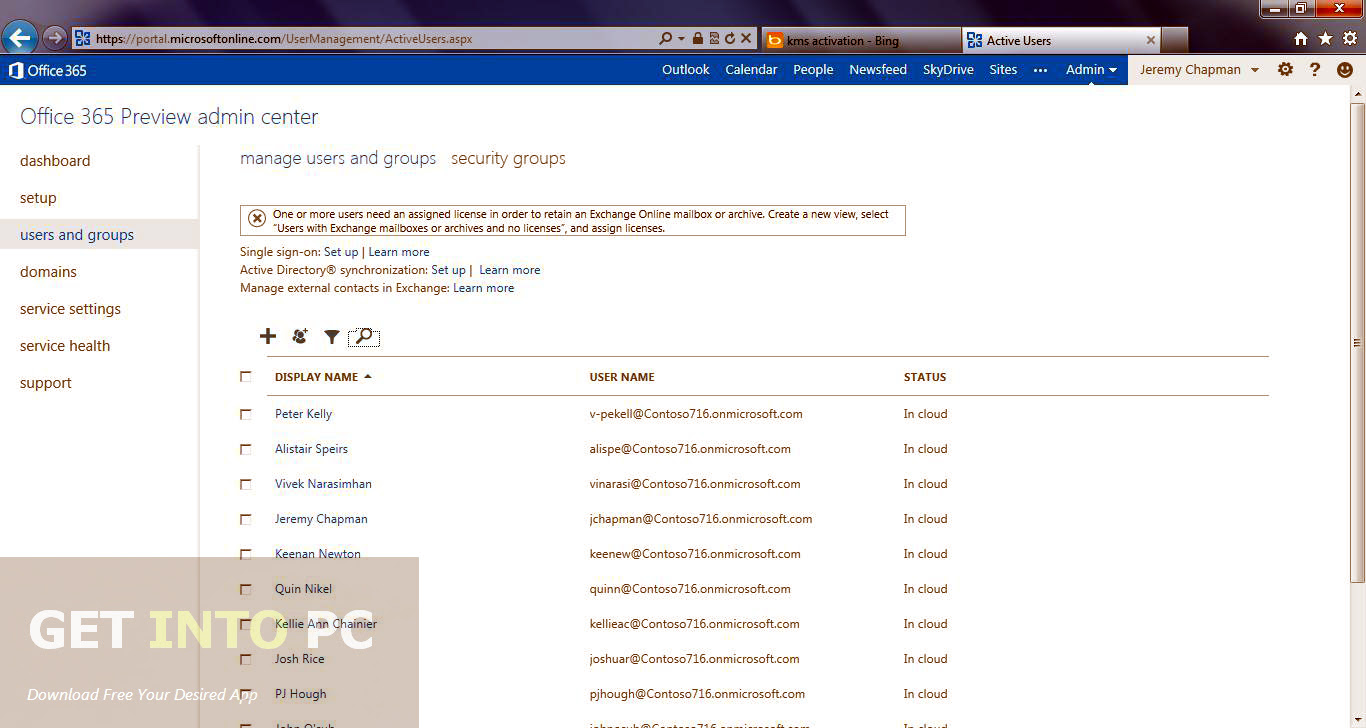Open support in the sidebar
The width and height of the screenshot is (1366, 728).
[46, 383]
